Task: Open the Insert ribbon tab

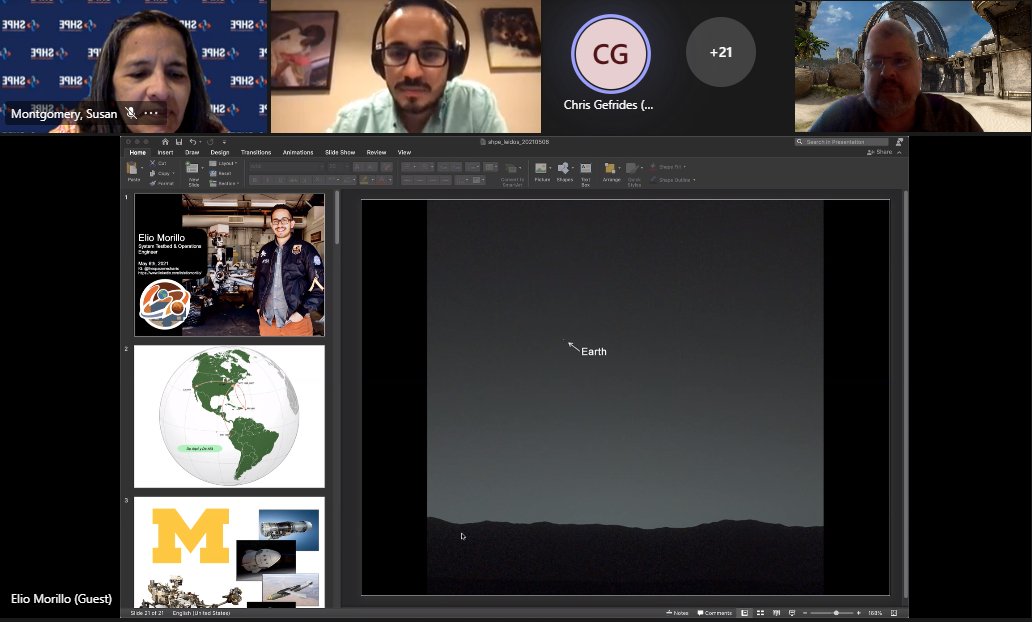Action: (x=165, y=152)
